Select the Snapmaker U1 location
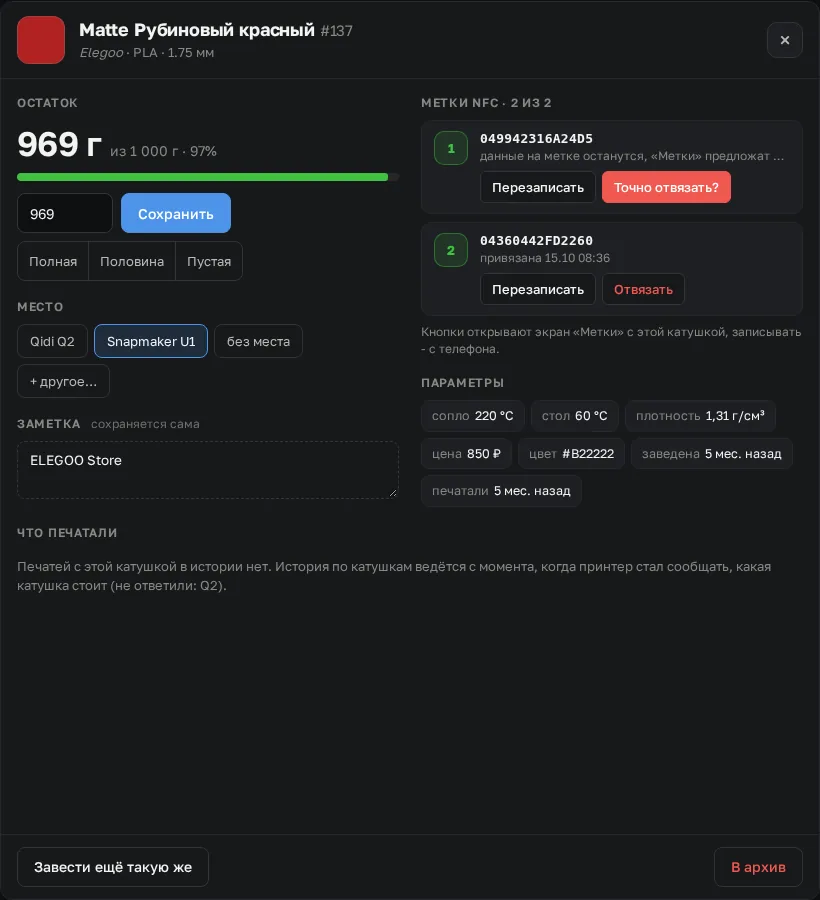Viewport: 820px width, 900px height. [x=151, y=342]
